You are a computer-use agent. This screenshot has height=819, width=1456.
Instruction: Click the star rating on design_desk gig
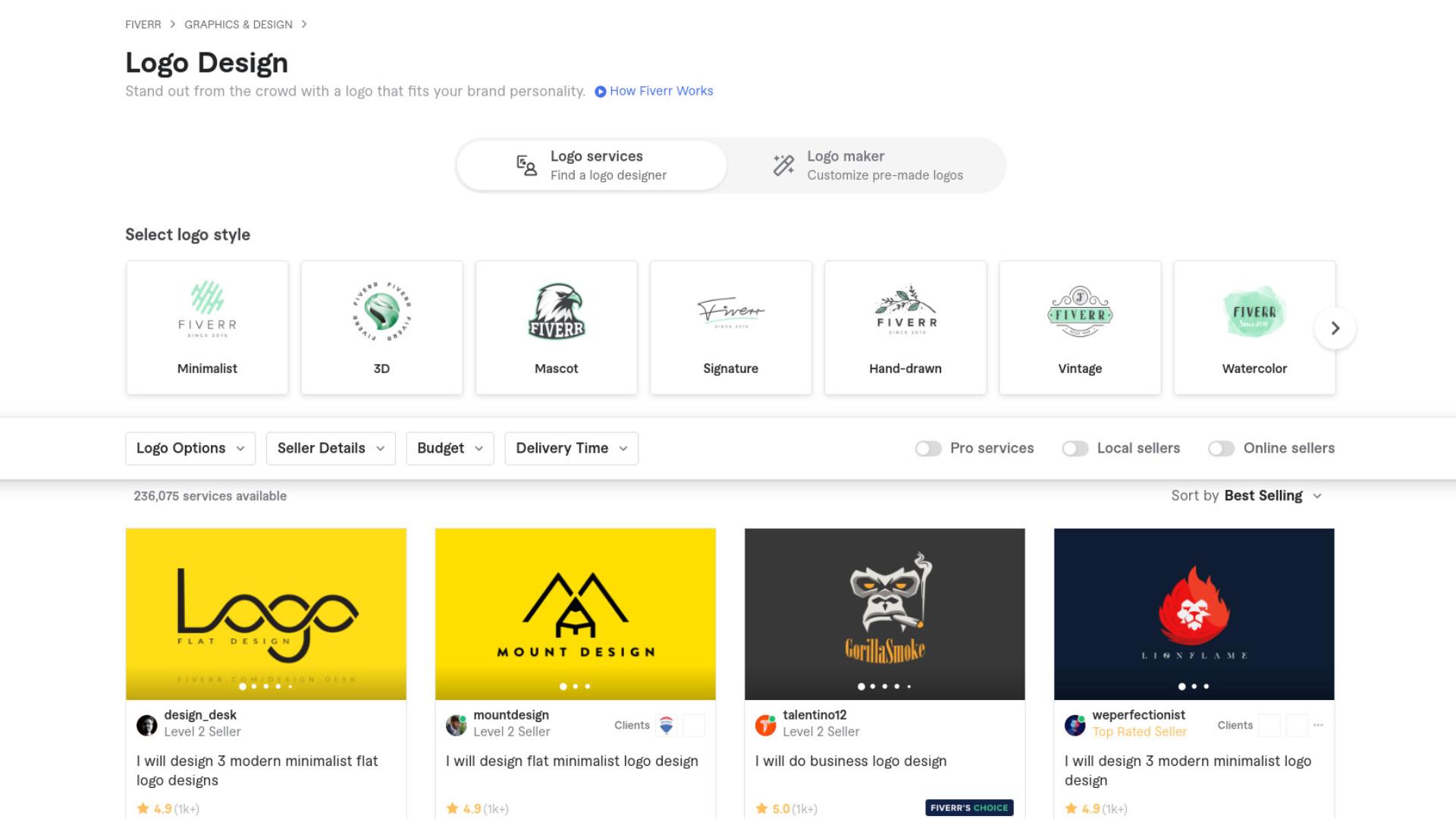[x=168, y=809]
